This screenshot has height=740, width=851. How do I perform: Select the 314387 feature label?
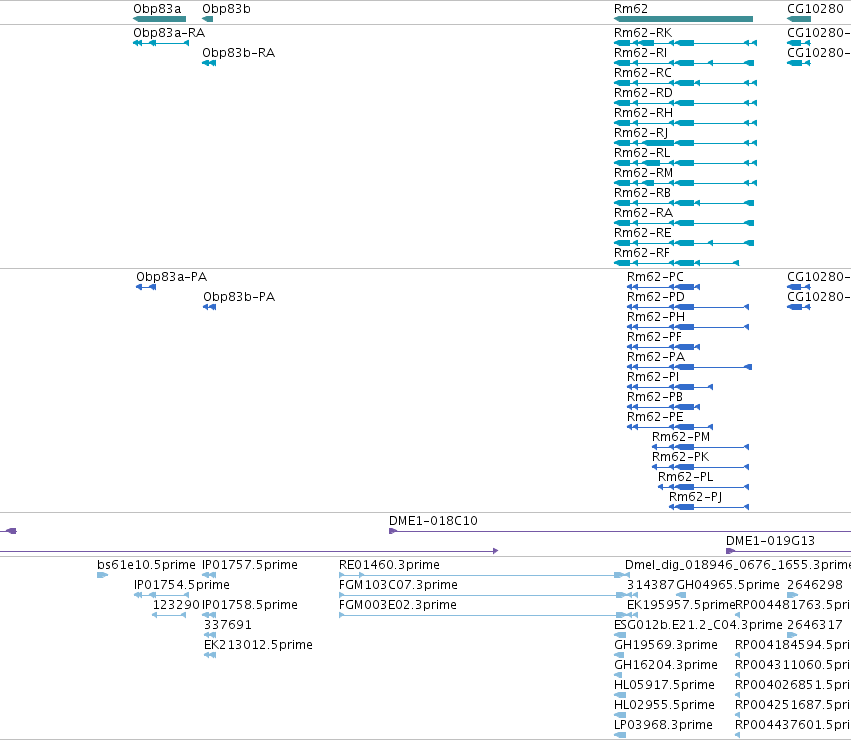[x=651, y=585]
